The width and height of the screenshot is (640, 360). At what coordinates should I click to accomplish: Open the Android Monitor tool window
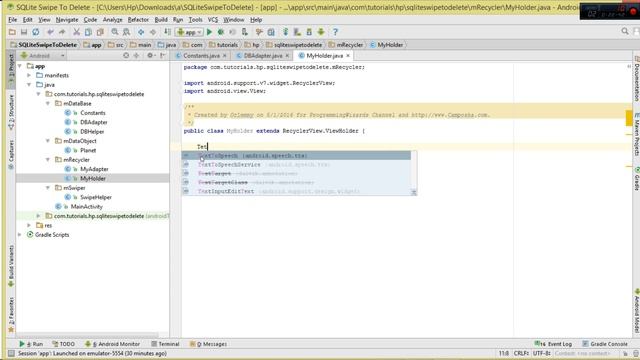click(112, 344)
